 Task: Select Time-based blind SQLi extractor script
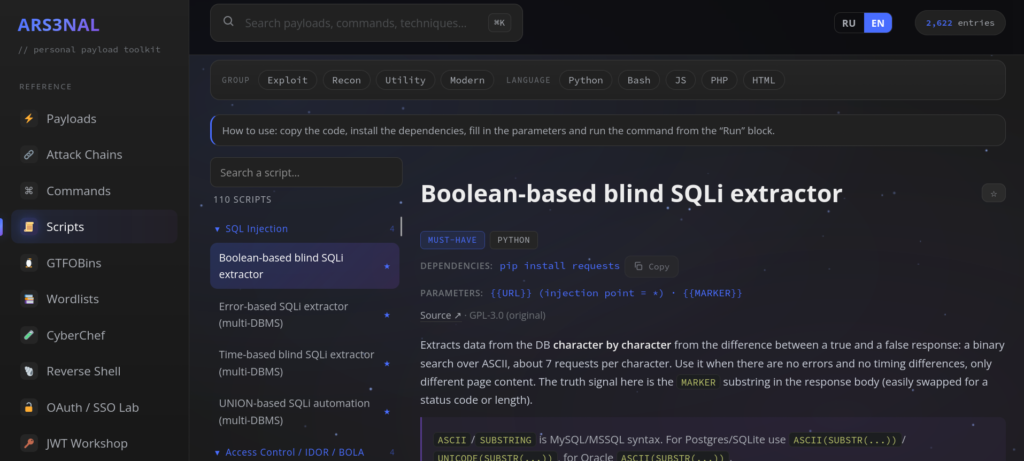(304, 363)
